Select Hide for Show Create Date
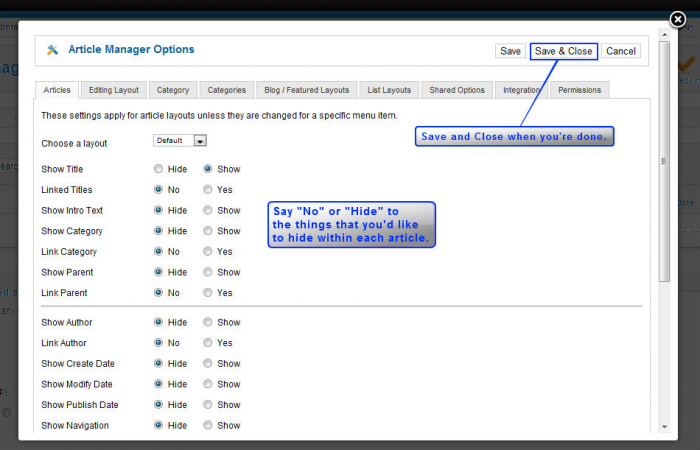700x450 pixels. coord(158,363)
